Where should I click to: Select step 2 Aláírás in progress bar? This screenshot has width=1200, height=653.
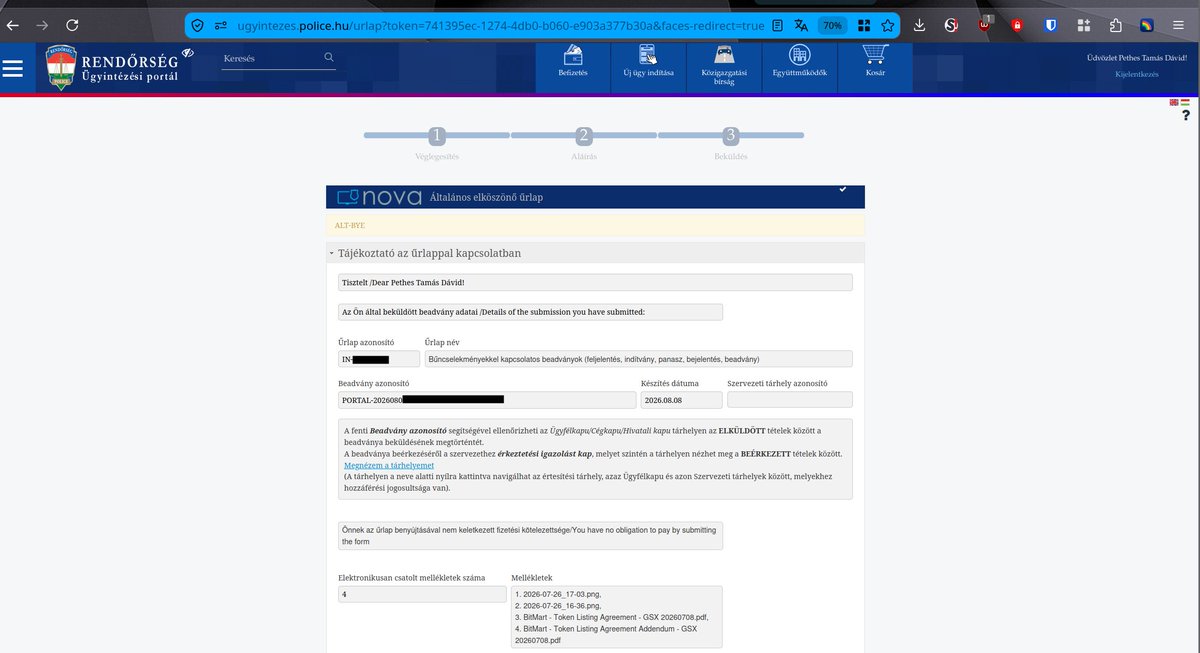click(x=584, y=136)
